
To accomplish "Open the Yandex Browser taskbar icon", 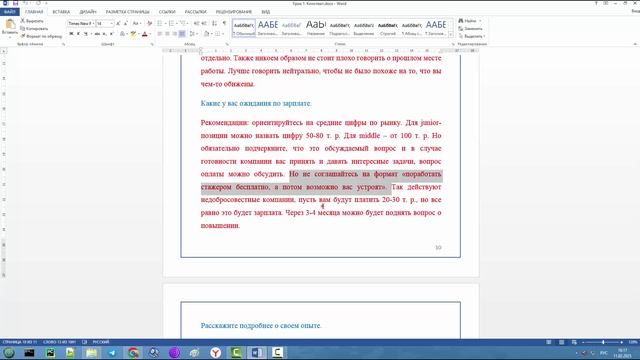I will pyautogui.click(x=216, y=353).
